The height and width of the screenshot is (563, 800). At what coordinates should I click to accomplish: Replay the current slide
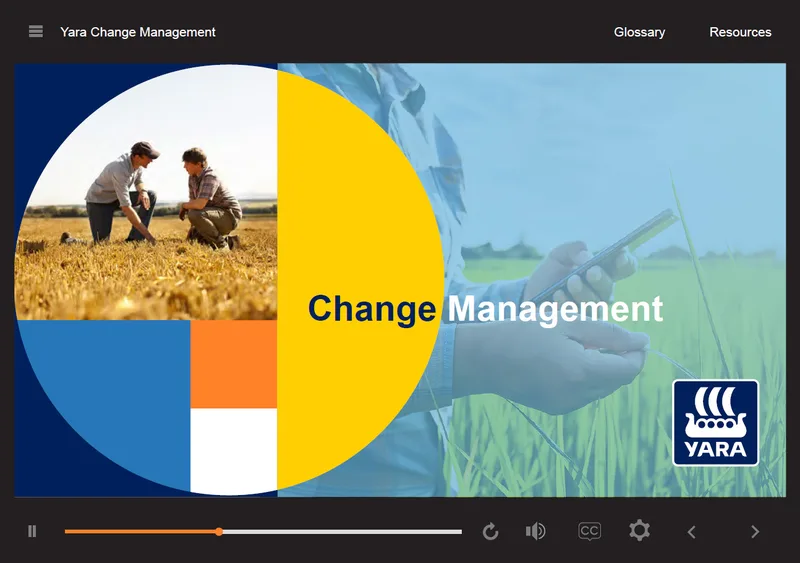coord(490,531)
